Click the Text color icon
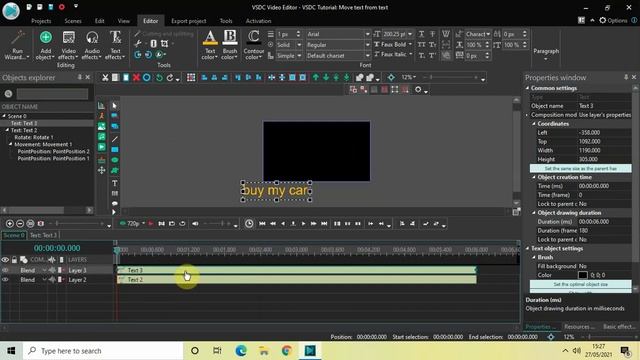 click(210, 38)
